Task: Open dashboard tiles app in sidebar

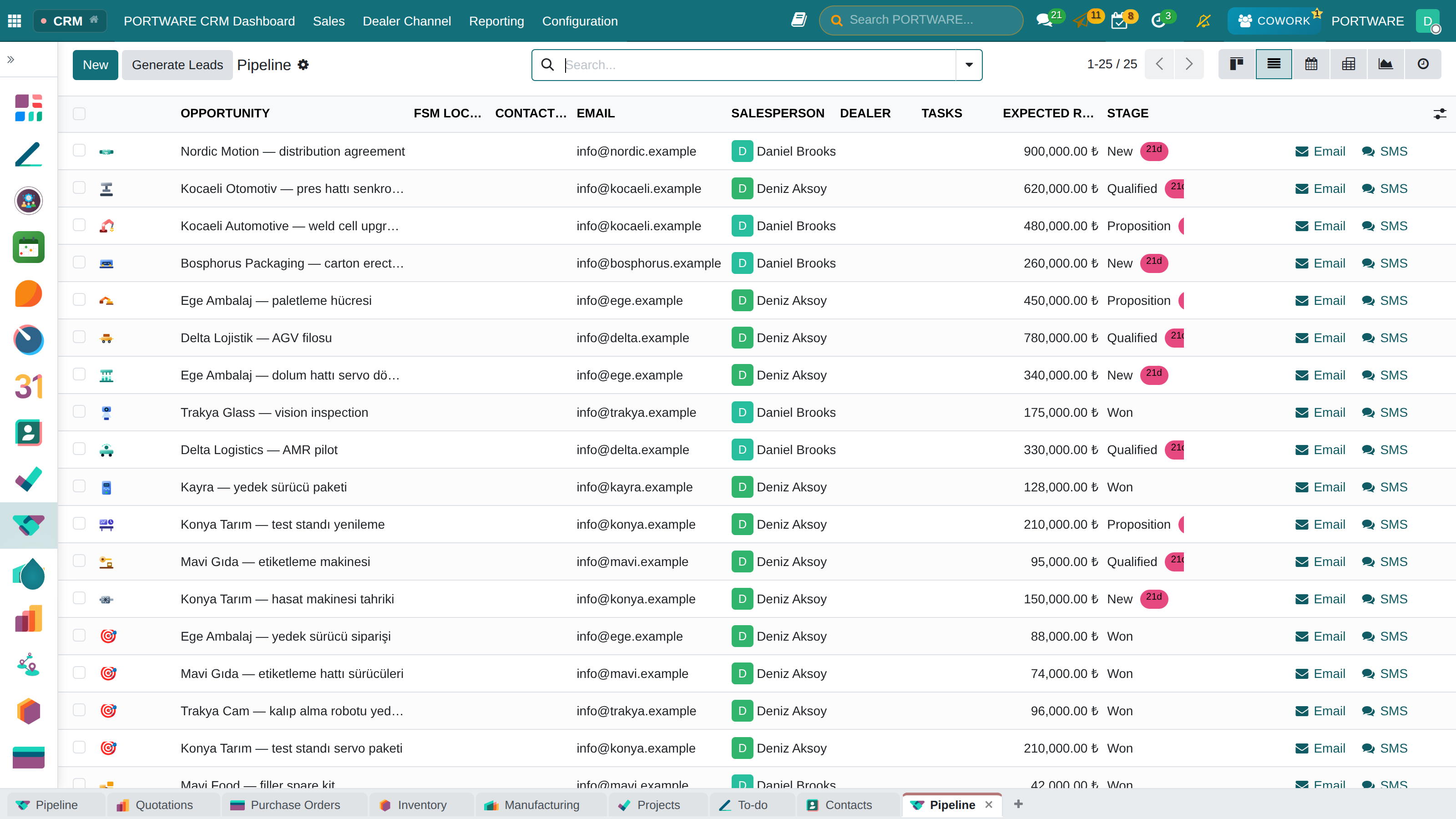Action: tap(28, 108)
